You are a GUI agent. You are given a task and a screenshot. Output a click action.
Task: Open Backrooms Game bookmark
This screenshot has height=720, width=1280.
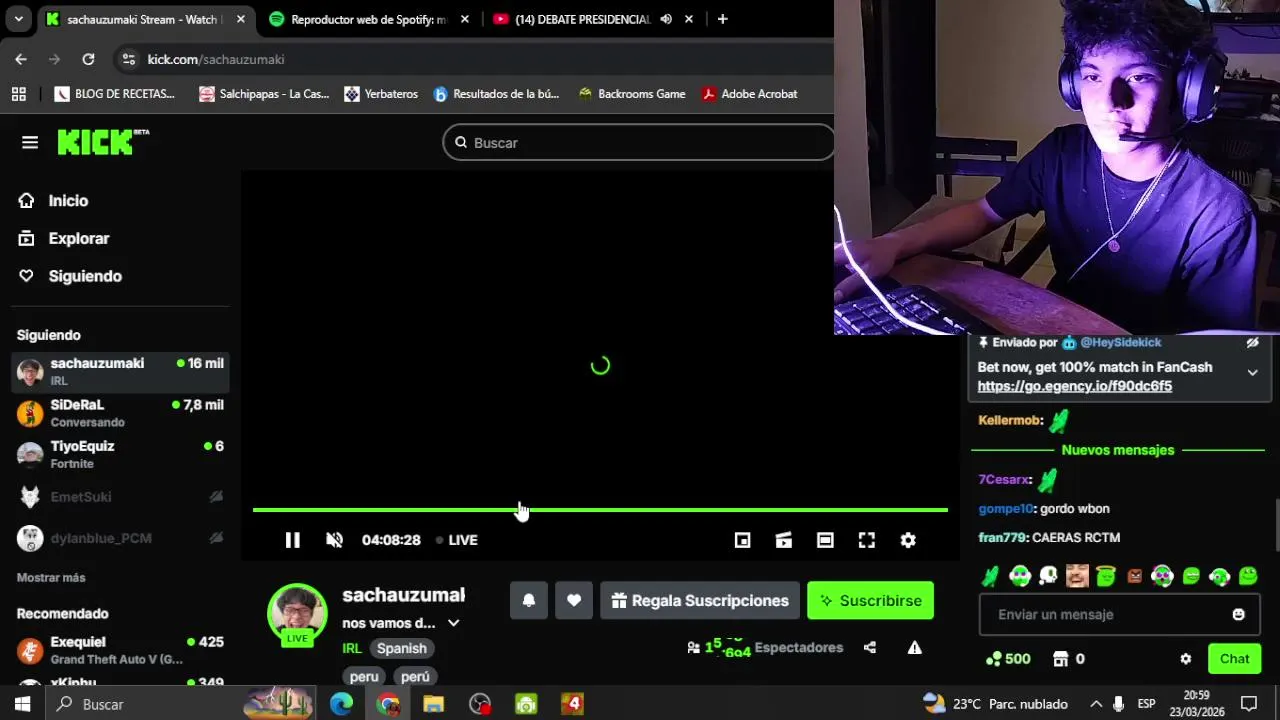(x=631, y=94)
